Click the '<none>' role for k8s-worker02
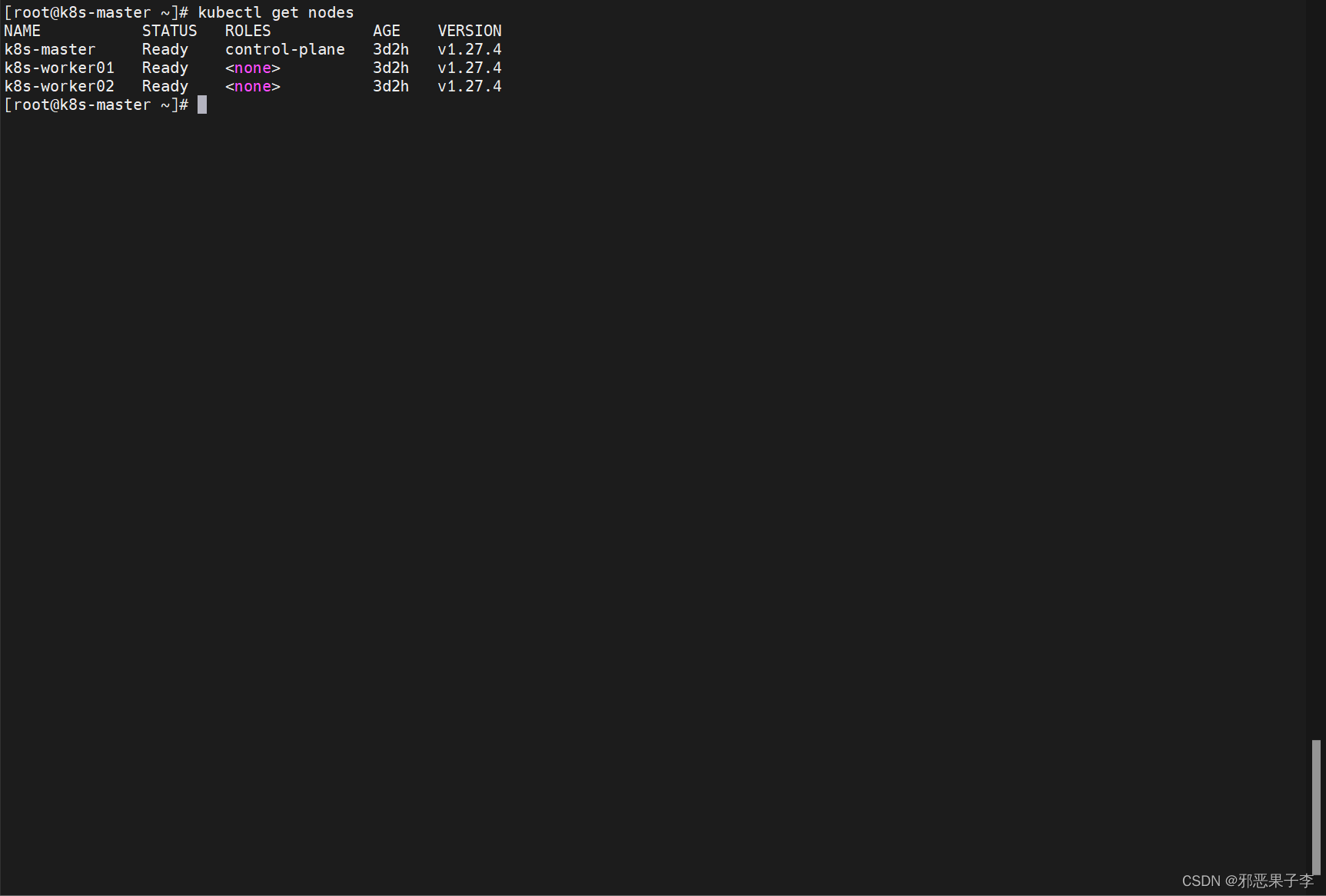The height and width of the screenshot is (896, 1326). [253, 86]
